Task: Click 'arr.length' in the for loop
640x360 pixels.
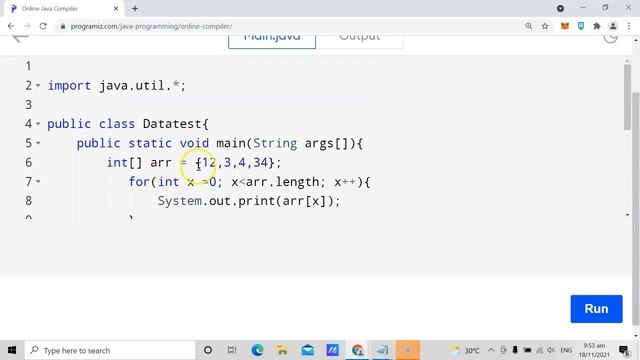Action: pos(282,181)
